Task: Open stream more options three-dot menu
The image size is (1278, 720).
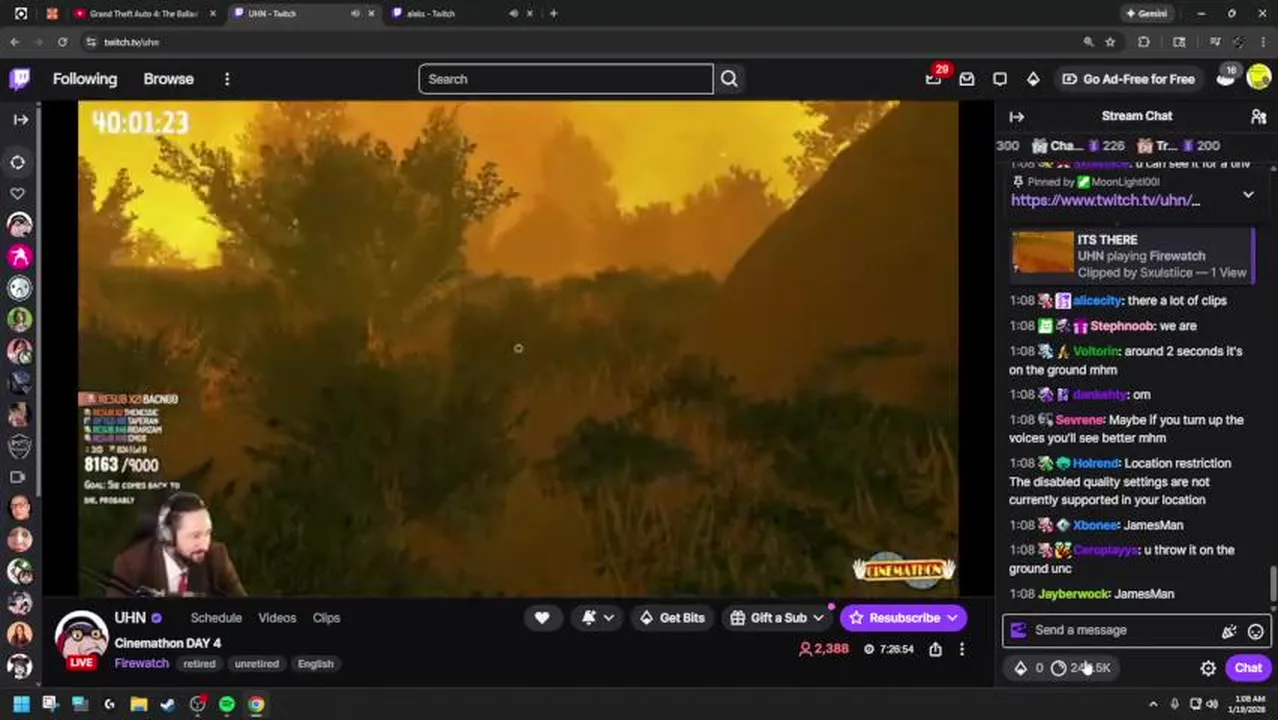Action: [962, 649]
